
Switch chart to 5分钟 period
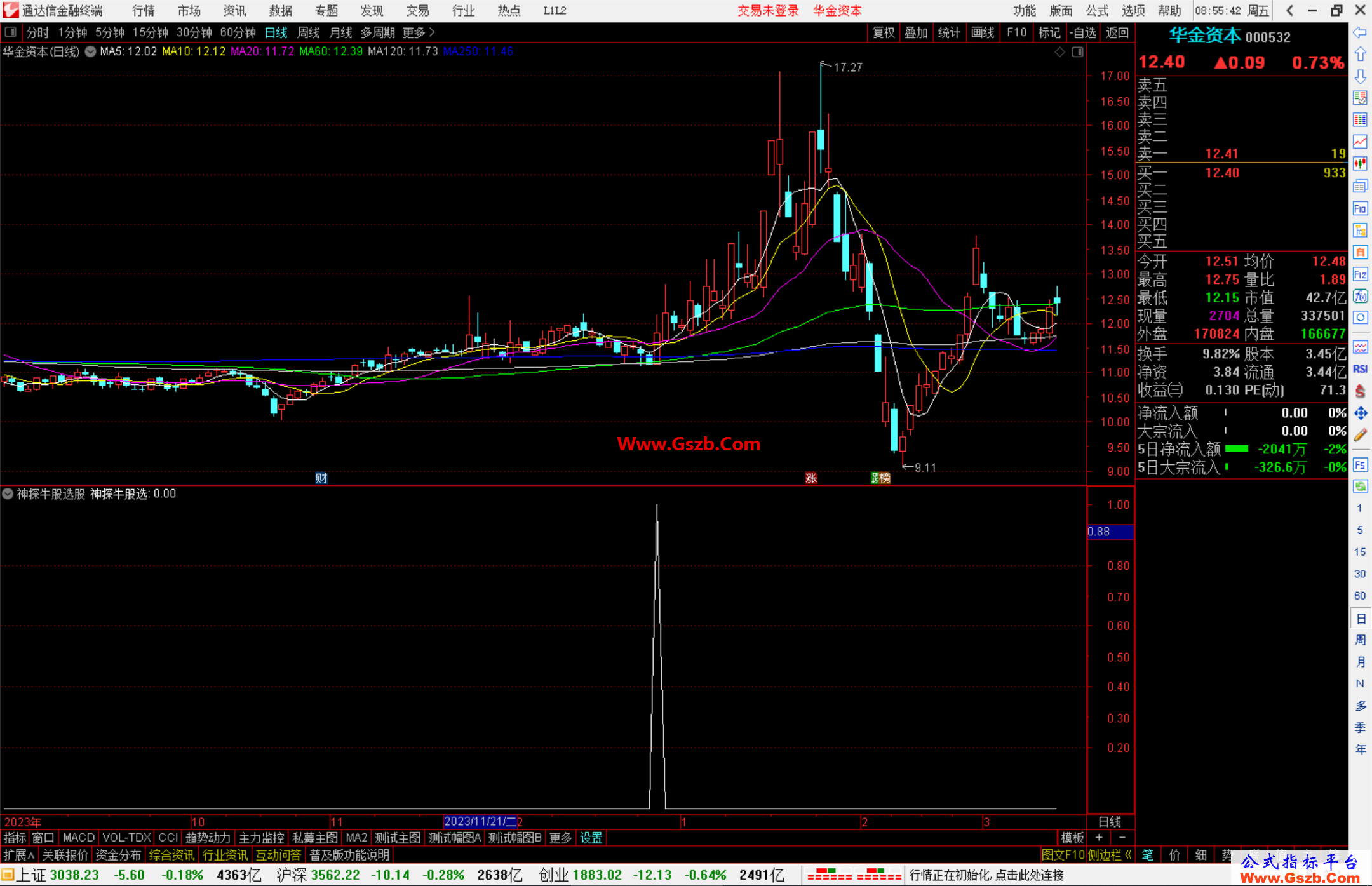(110, 32)
